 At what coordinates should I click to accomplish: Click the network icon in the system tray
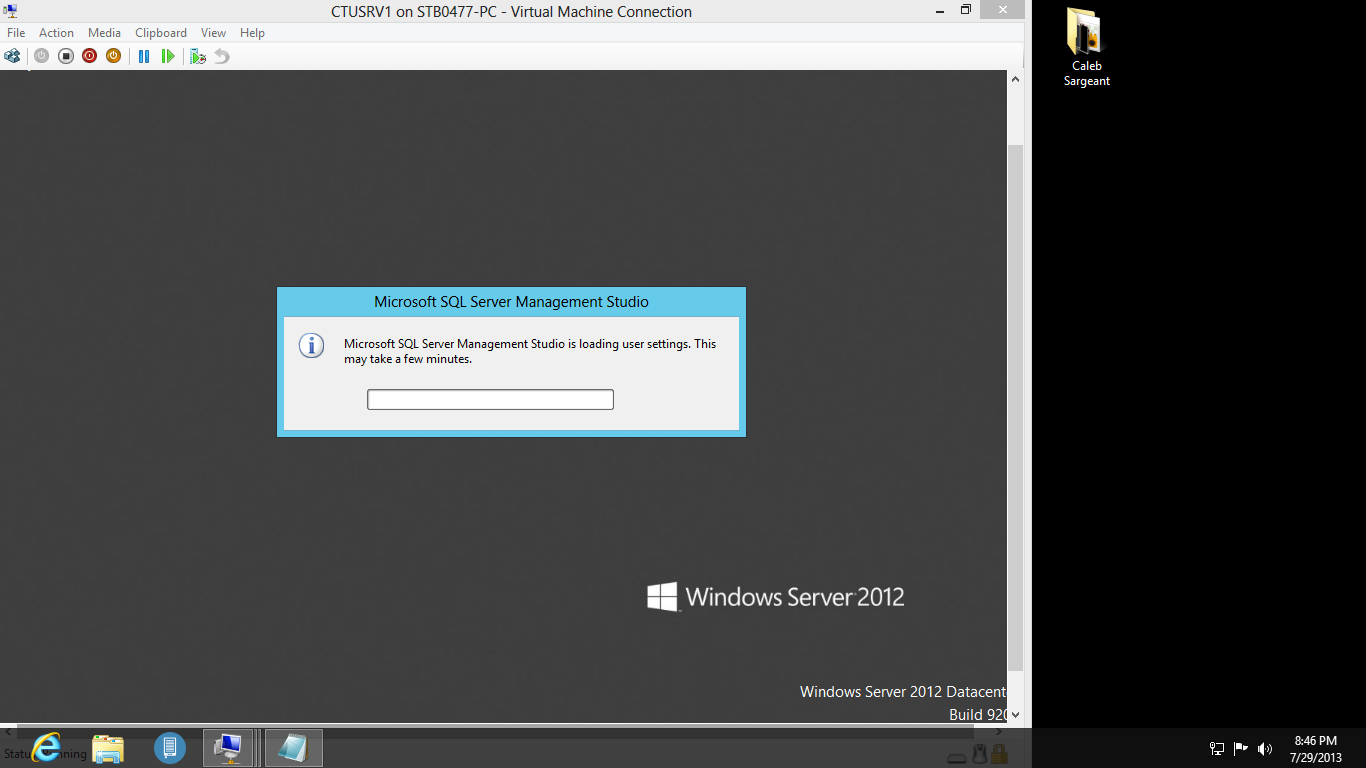click(1217, 748)
